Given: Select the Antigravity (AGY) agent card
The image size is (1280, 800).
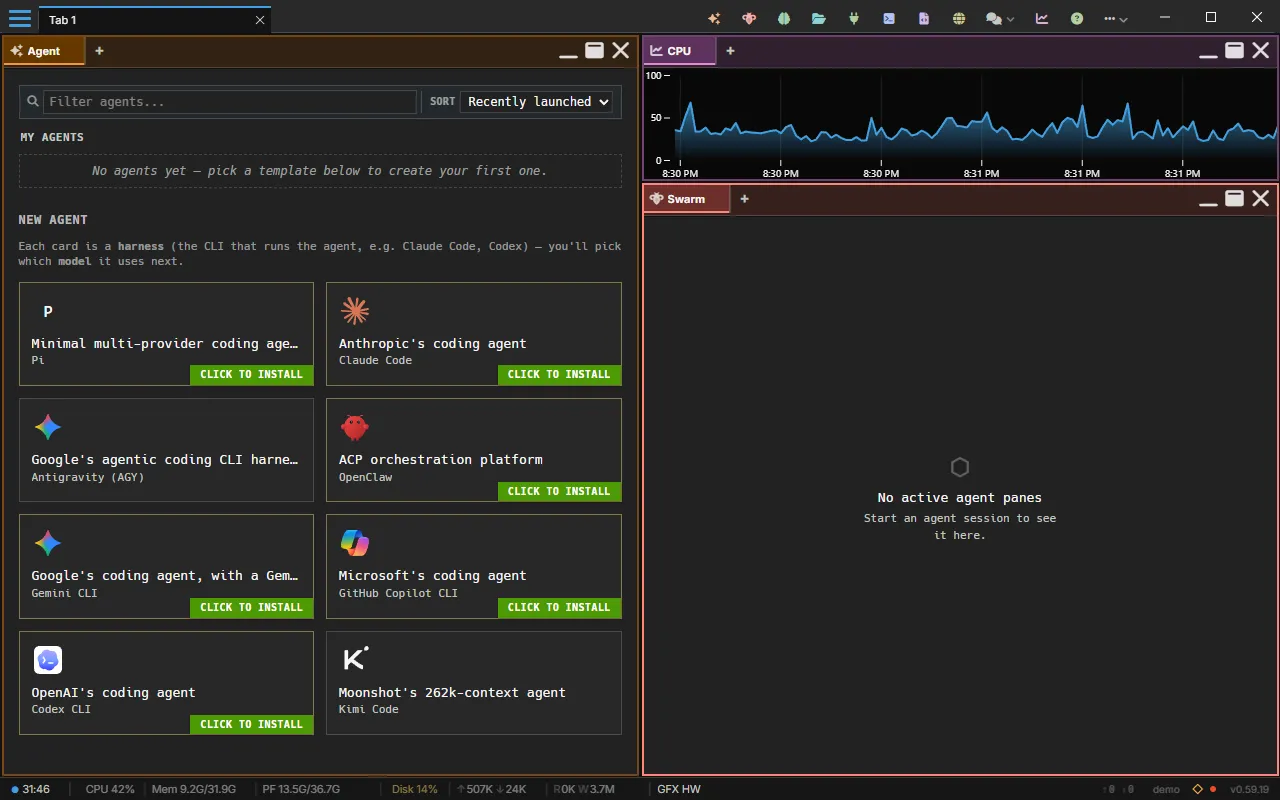Looking at the screenshot, I should click(x=166, y=450).
